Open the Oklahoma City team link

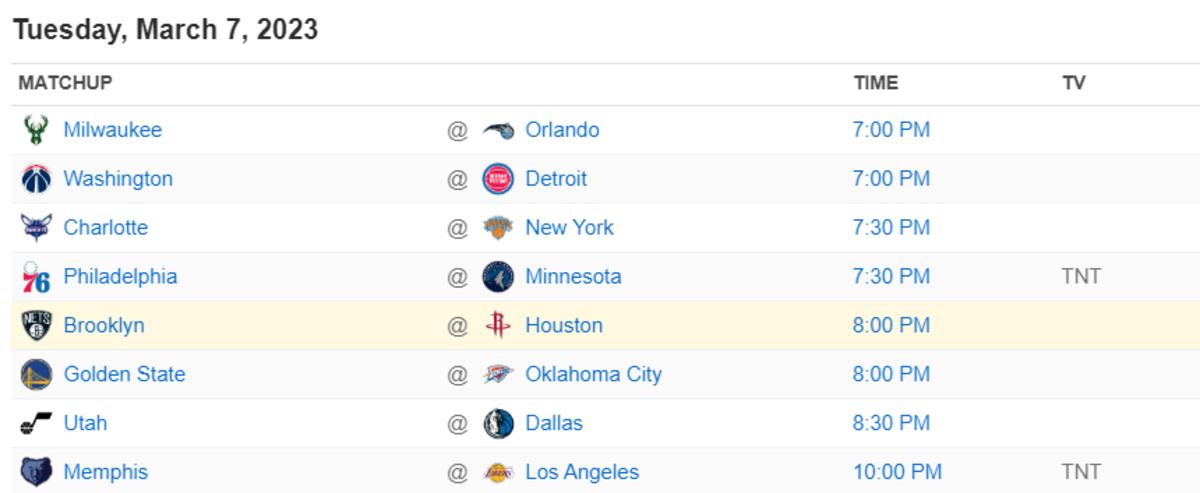593,375
